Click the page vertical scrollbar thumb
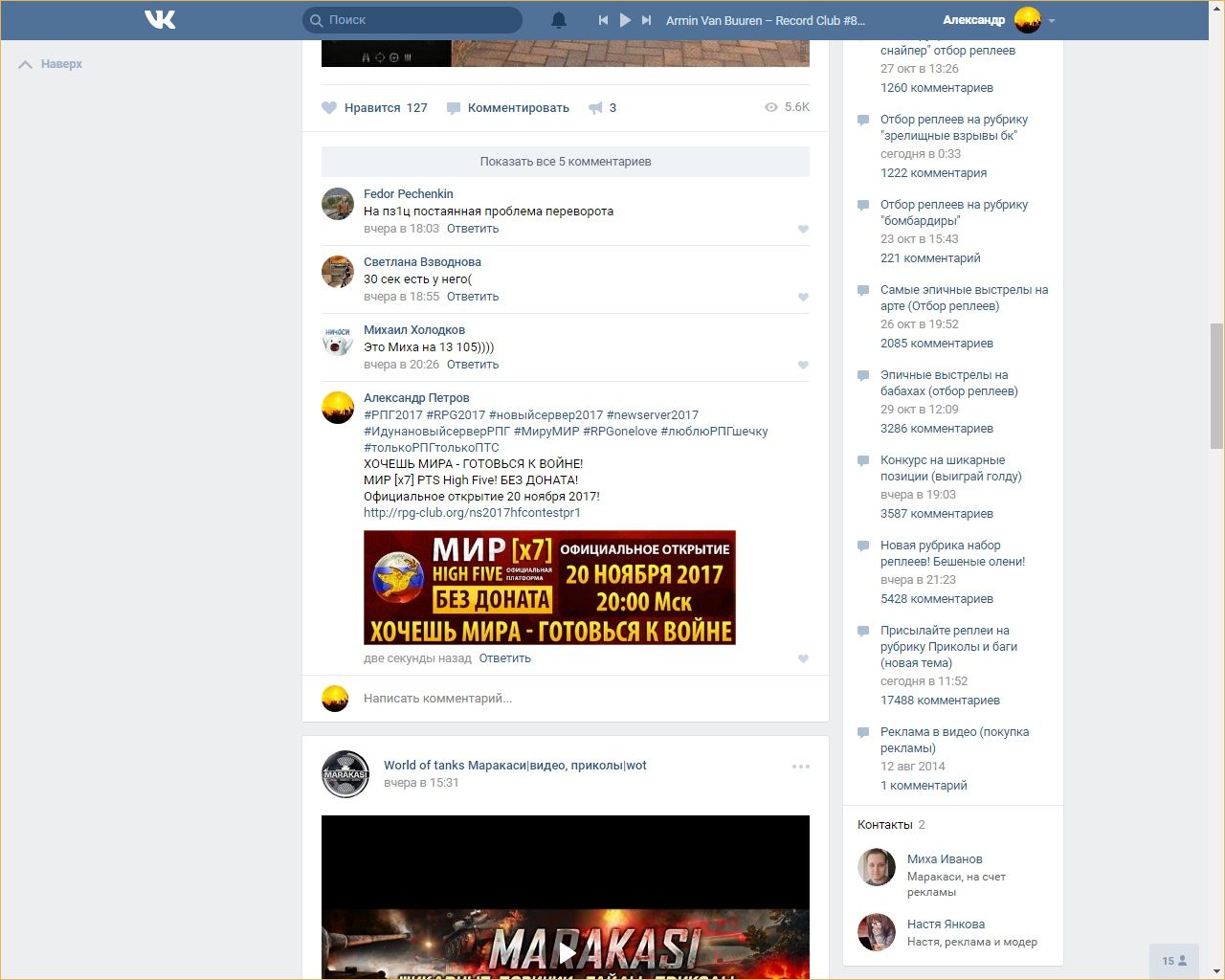Screen dimensions: 1225x980 pyautogui.click(x=1216, y=386)
